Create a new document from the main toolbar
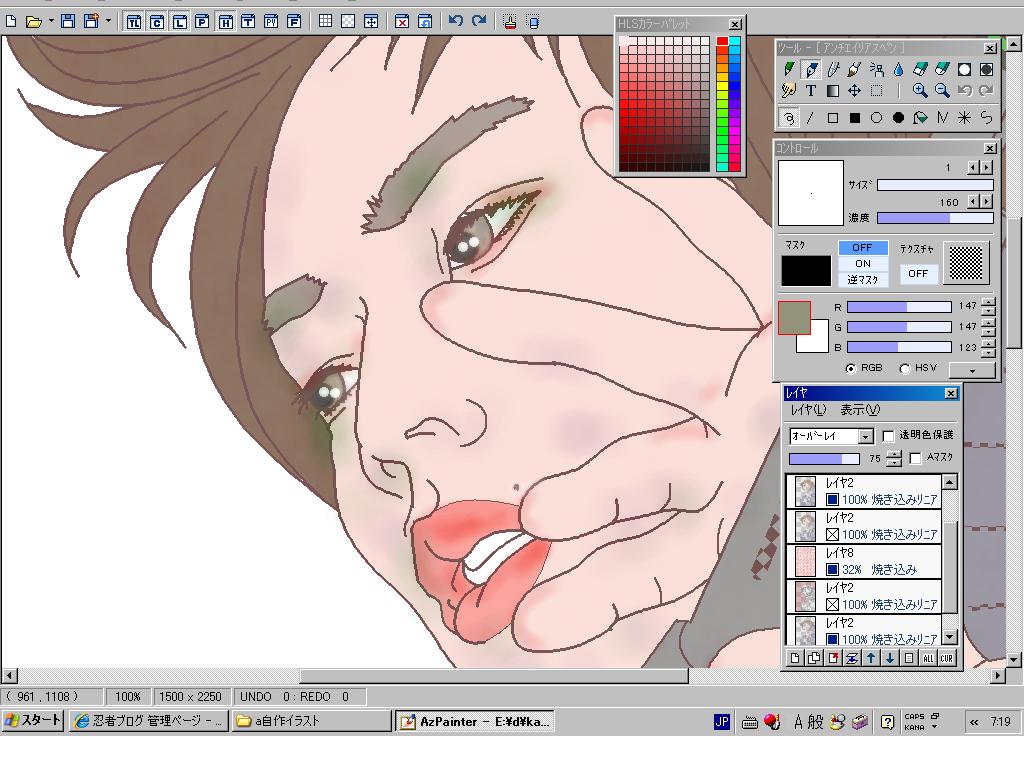1024x768 pixels. point(10,22)
